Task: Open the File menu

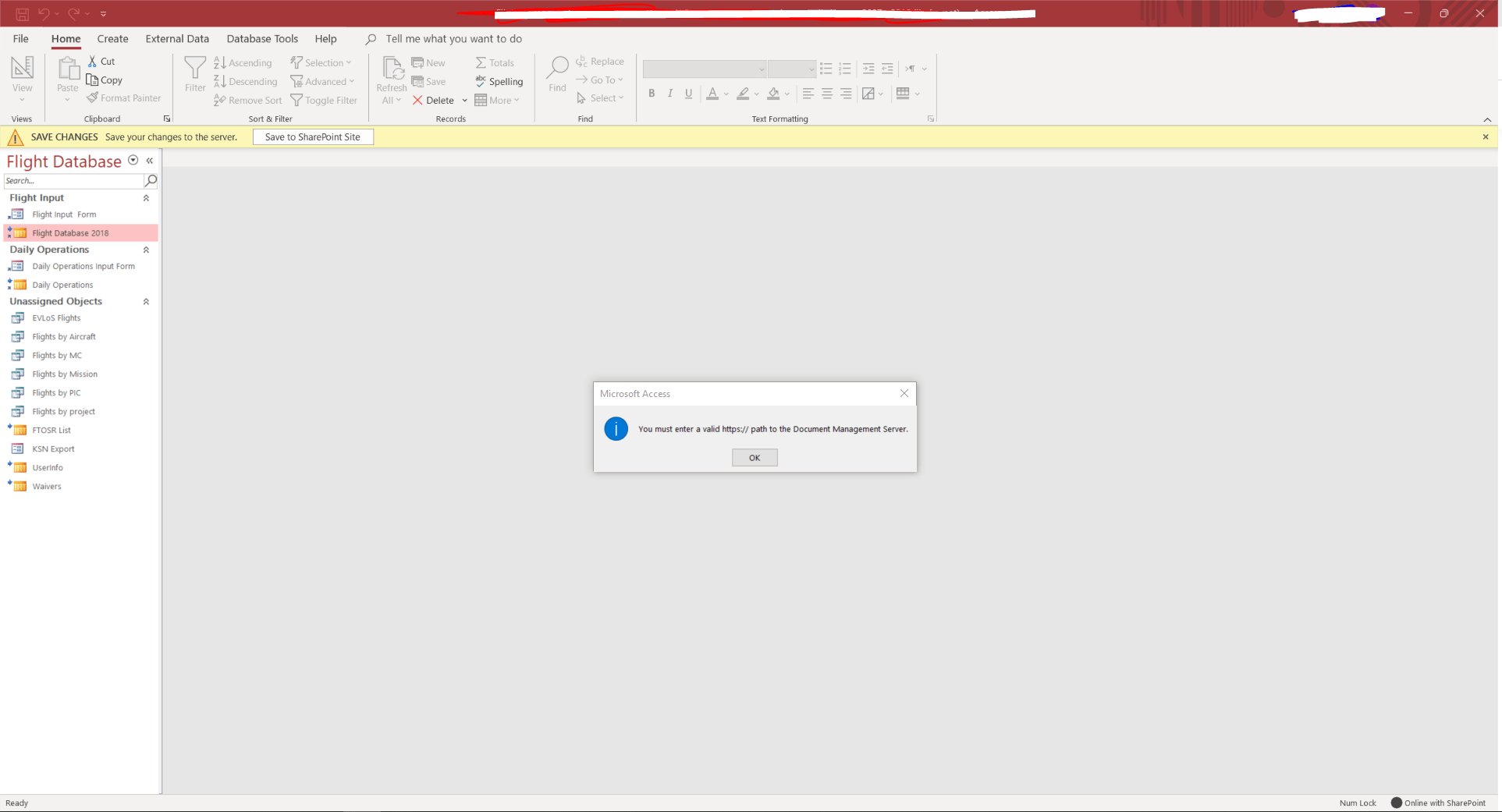Action: (x=21, y=39)
